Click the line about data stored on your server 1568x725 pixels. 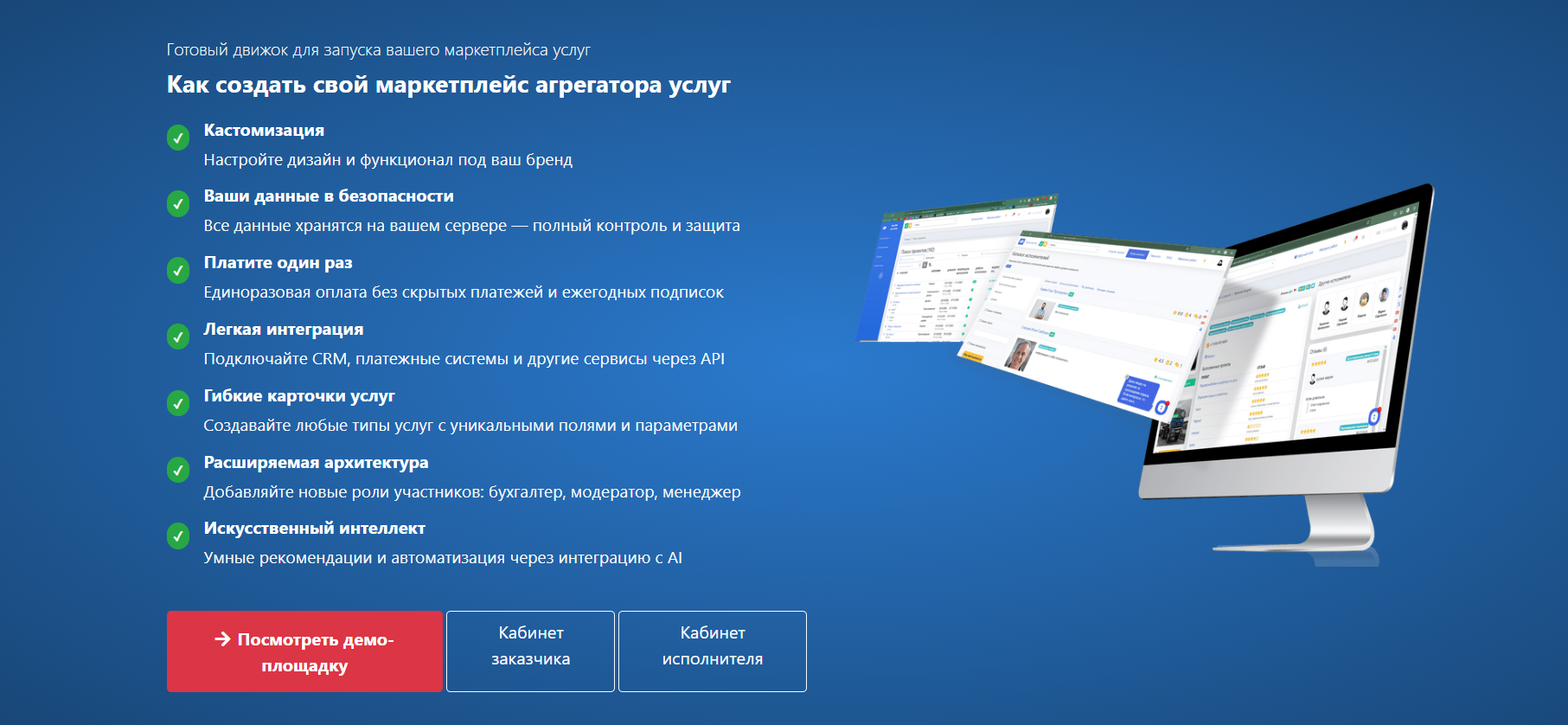471,226
